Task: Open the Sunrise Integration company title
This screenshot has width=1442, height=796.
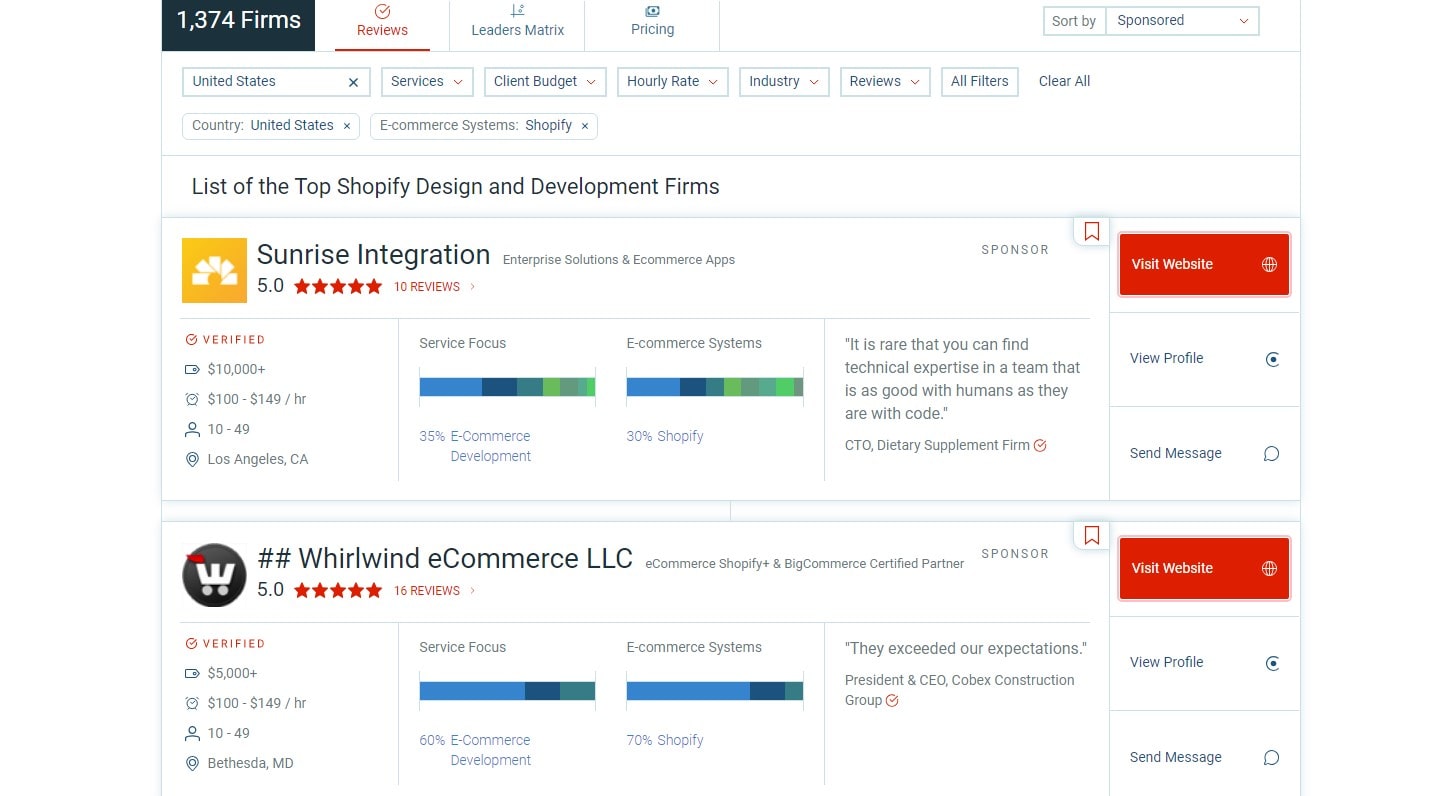Action: pos(373,255)
